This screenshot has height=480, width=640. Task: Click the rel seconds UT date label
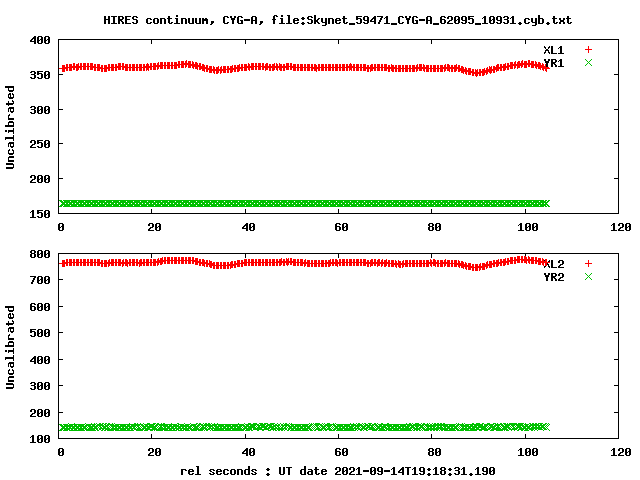(x=338, y=471)
